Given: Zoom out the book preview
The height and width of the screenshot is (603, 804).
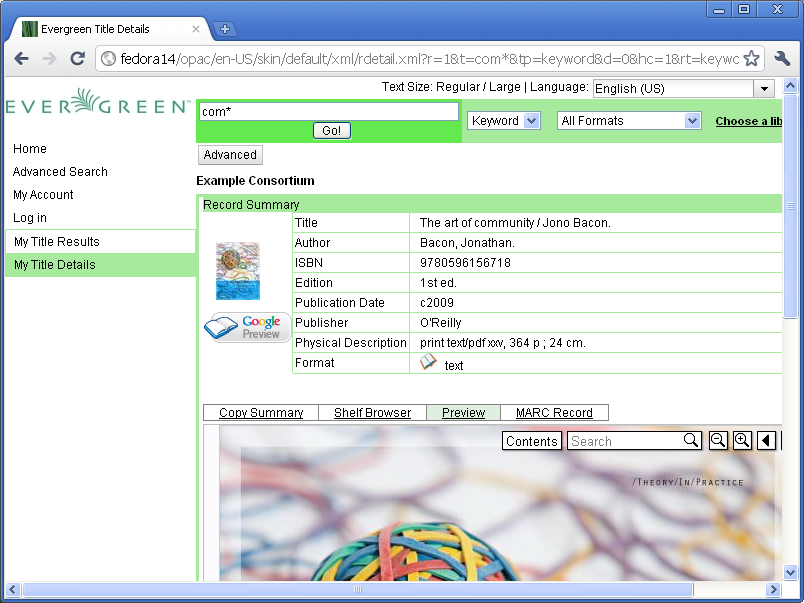Looking at the screenshot, I should [x=718, y=441].
